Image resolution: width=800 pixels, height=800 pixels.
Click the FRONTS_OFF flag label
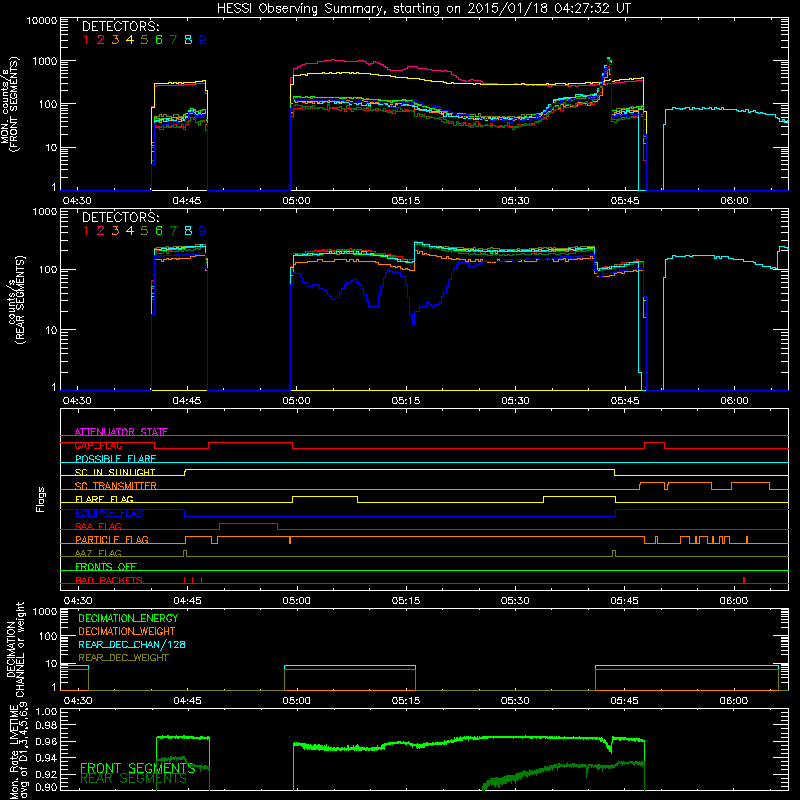coord(106,566)
